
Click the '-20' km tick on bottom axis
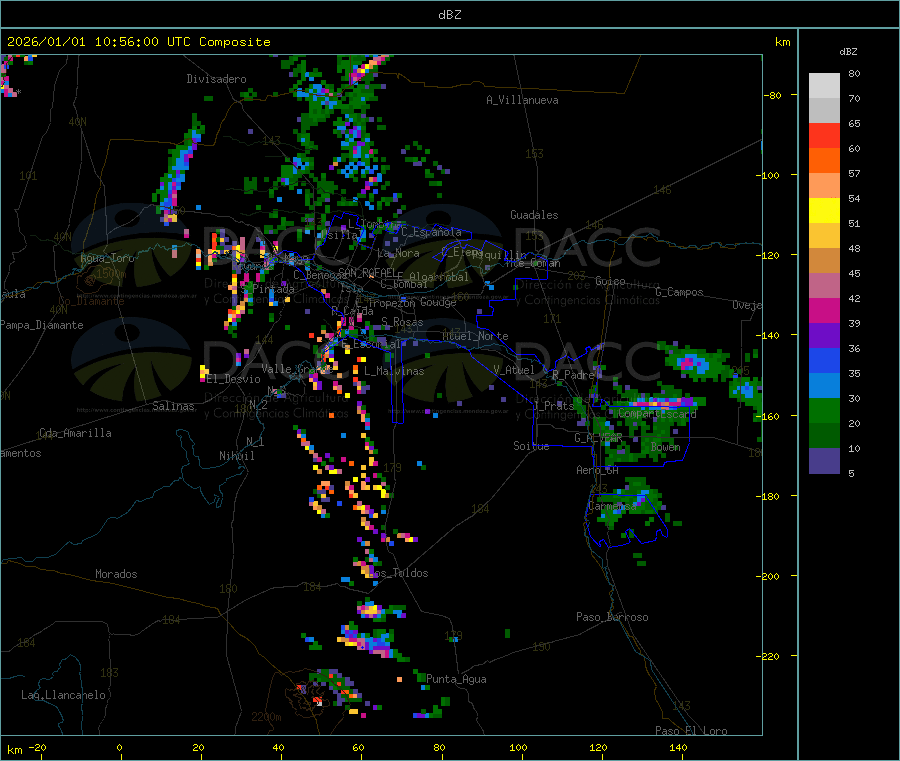tap(37, 747)
